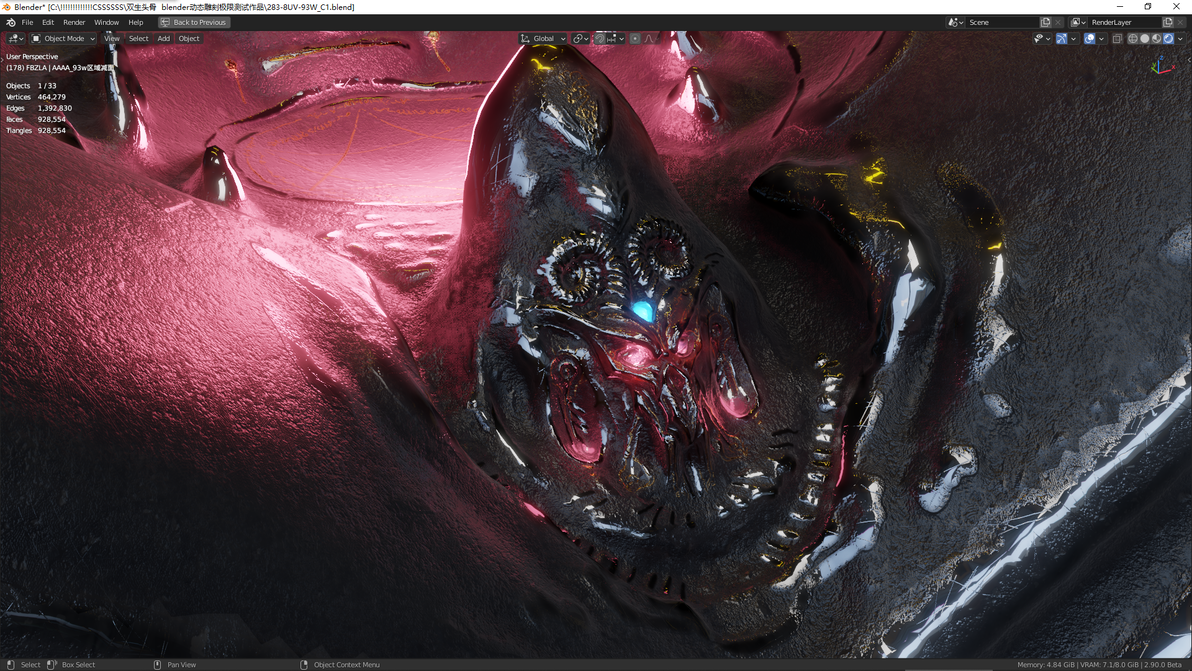The height and width of the screenshot is (671, 1192).
Task: Open the editor type selector icon
Action: (16, 38)
